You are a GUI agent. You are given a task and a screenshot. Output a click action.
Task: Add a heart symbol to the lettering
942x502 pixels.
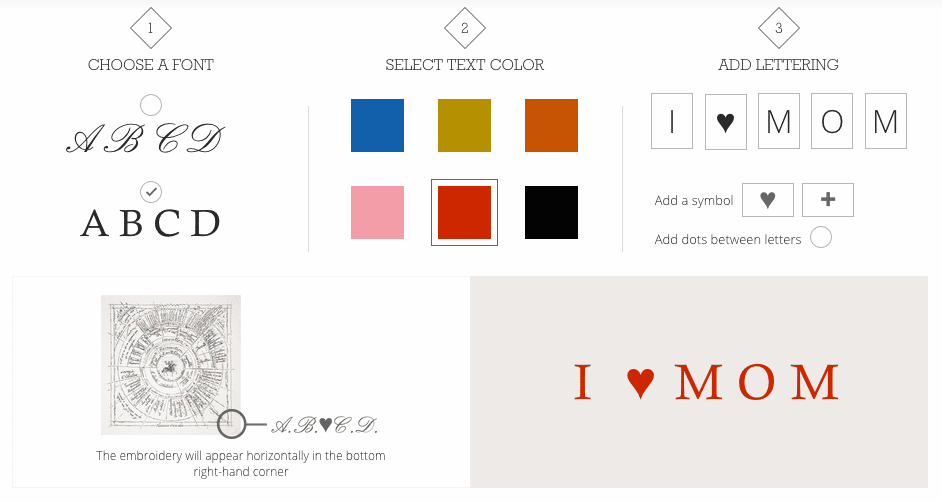pyautogui.click(x=768, y=200)
